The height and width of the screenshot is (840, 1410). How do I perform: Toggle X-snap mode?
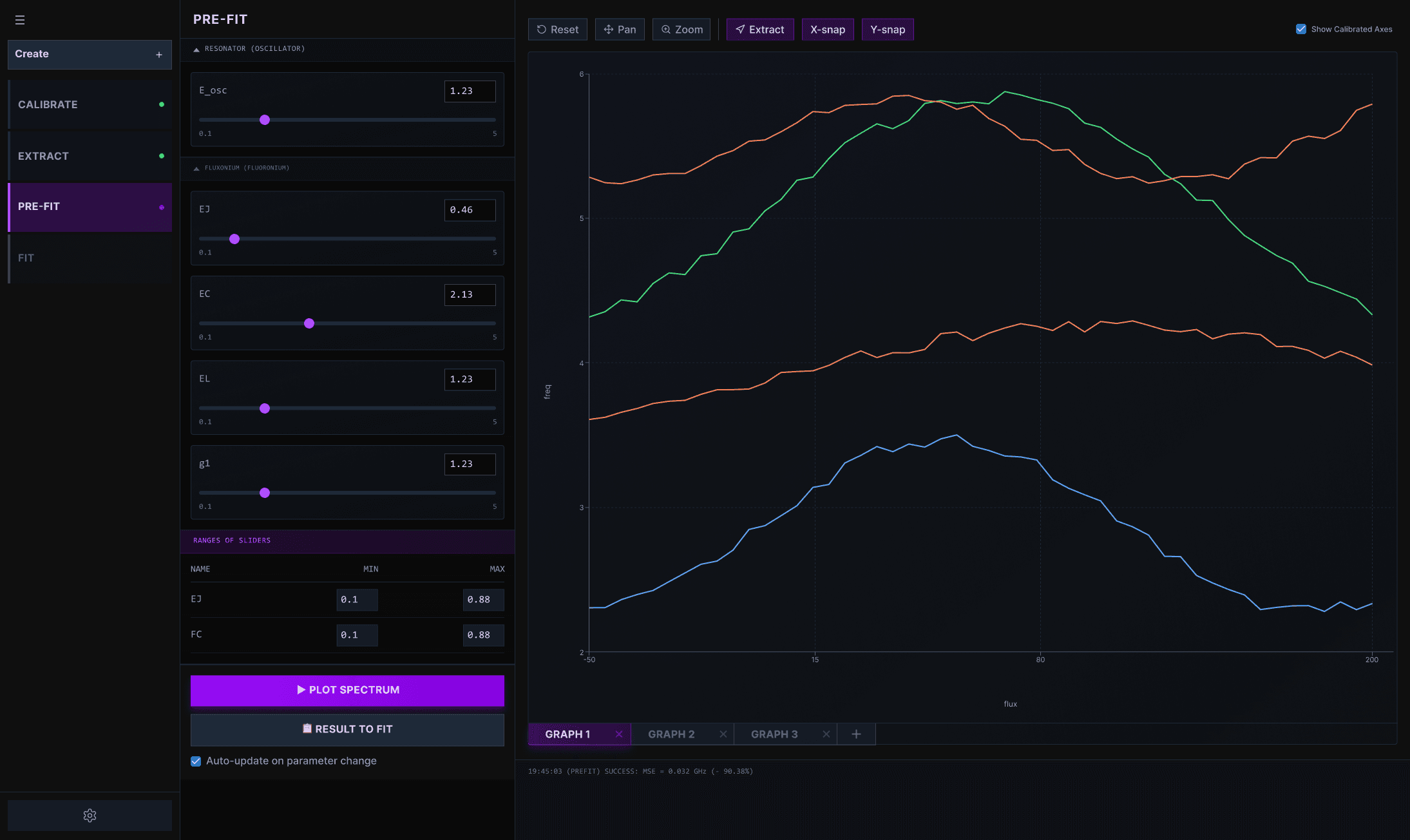tap(828, 30)
